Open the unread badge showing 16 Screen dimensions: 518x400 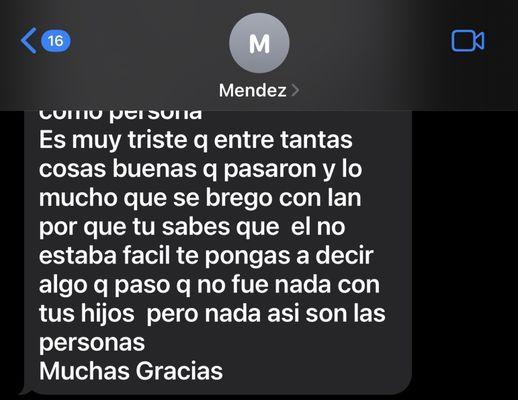(x=56, y=41)
